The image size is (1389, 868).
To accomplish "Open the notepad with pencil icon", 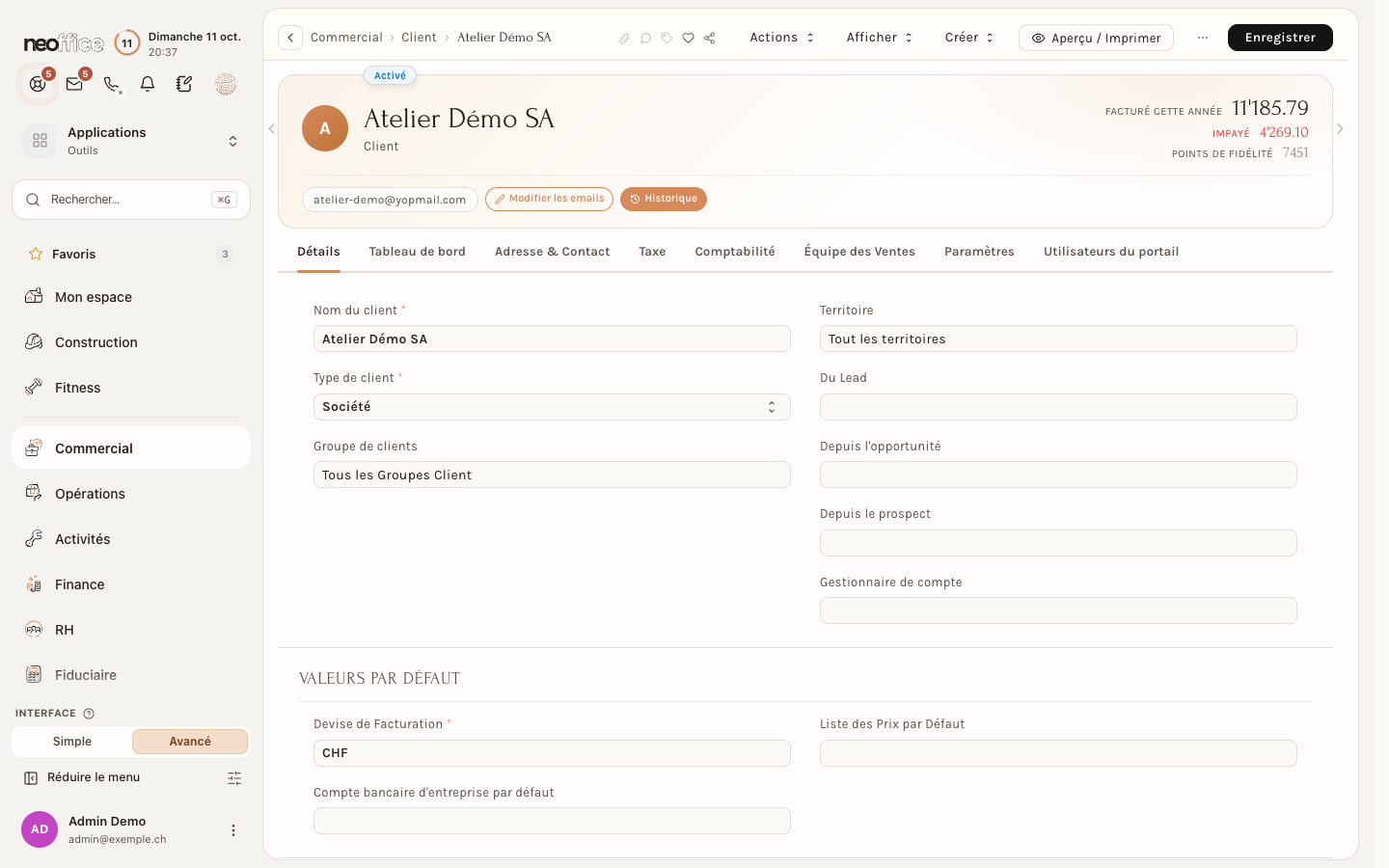I will pos(184,84).
